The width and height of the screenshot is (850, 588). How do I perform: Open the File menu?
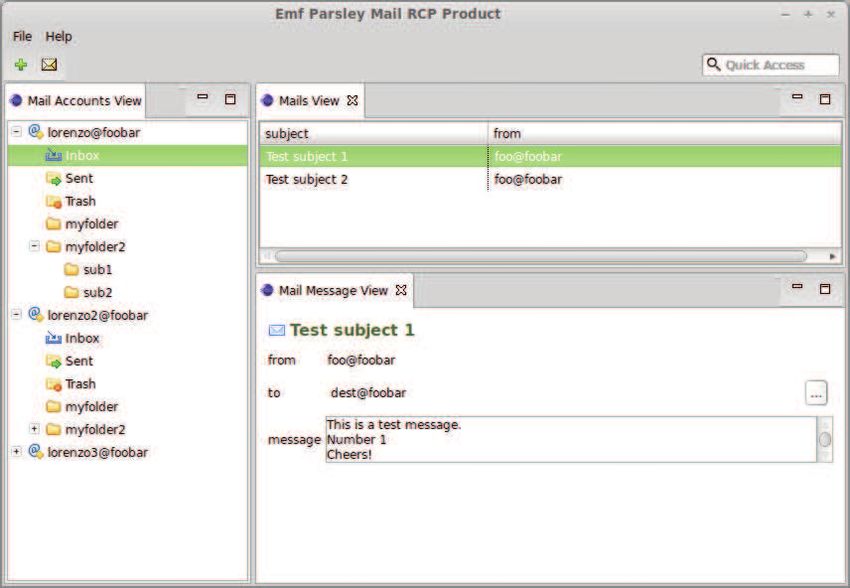click(x=22, y=37)
